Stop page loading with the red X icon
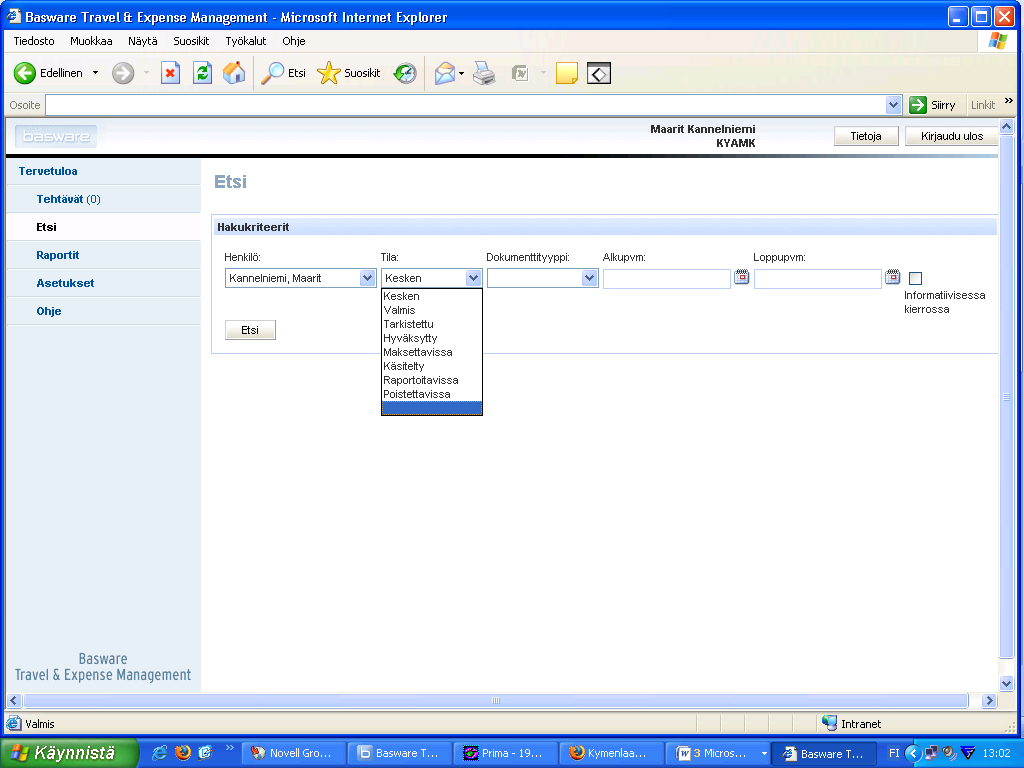 [x=170, y=73]
